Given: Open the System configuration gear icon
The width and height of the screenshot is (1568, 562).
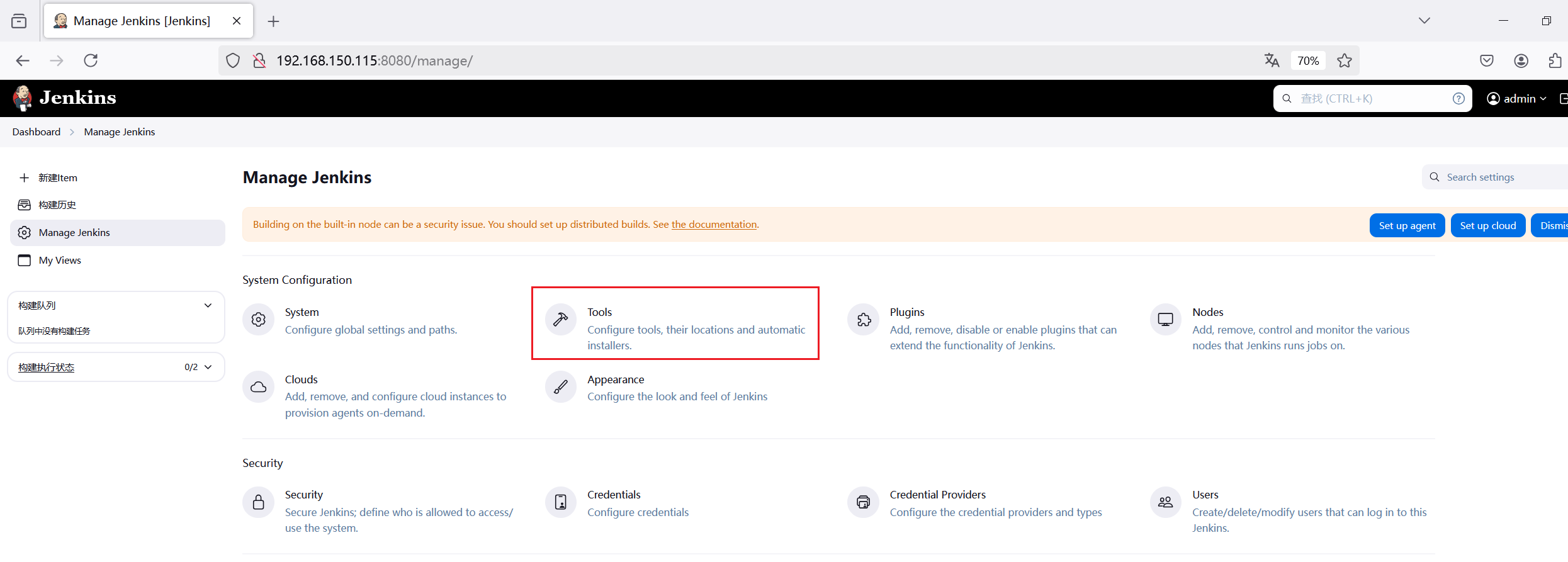Looking at the screenshot, I should (259, 320).
